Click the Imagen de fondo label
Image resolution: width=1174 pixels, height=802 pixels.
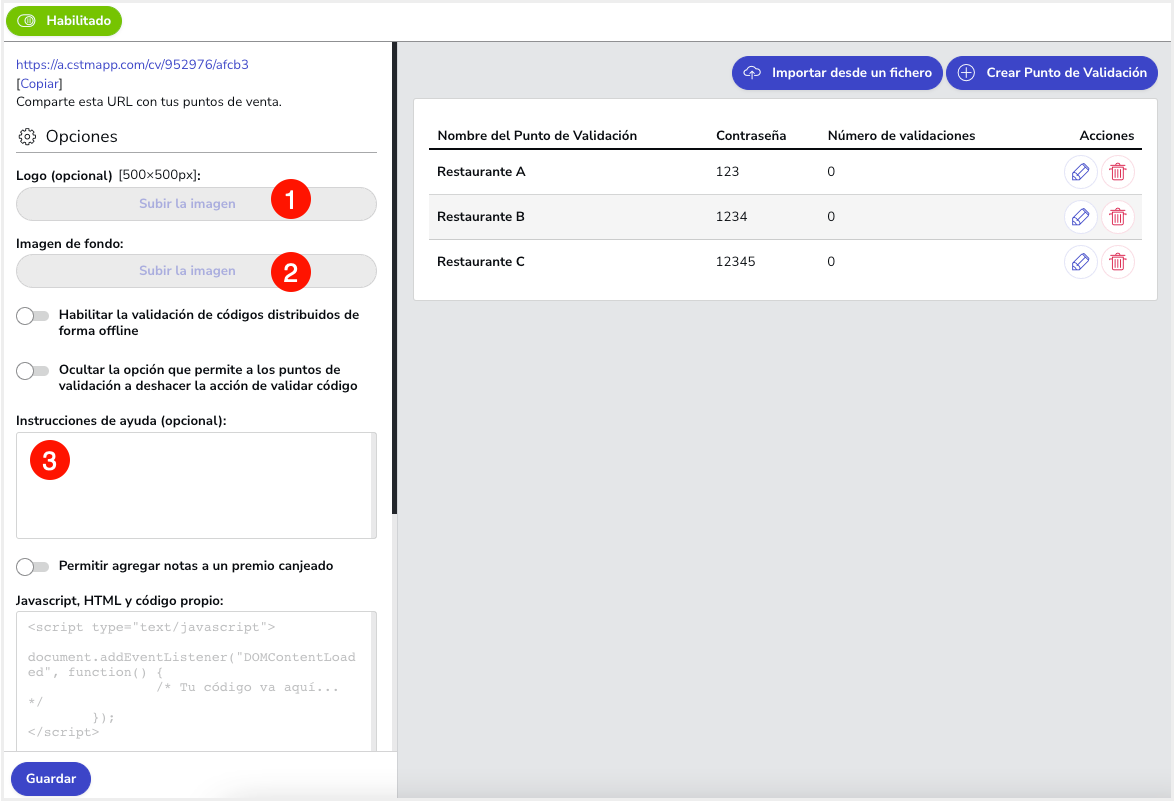point(70,243)
